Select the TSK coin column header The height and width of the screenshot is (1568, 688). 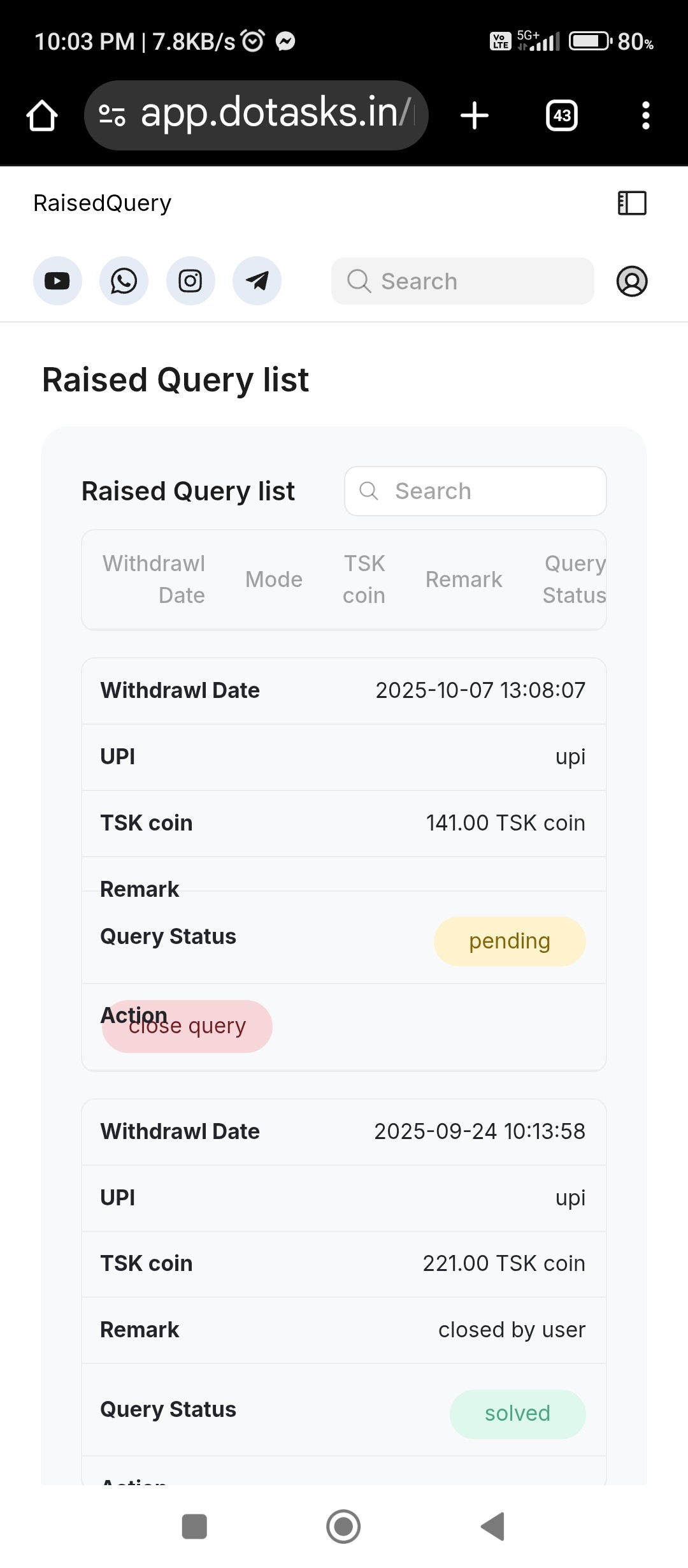364,579
